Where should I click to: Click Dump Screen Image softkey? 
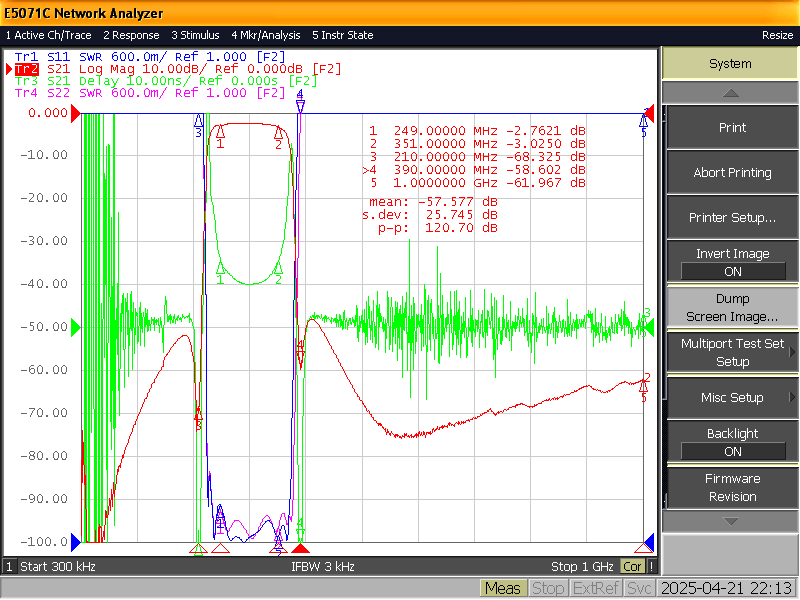[x=732, y=307]
